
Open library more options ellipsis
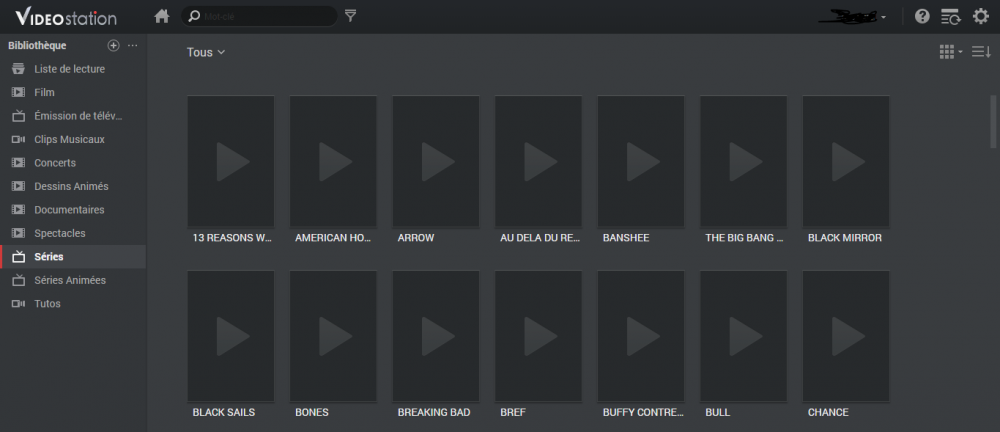point(133,45)
